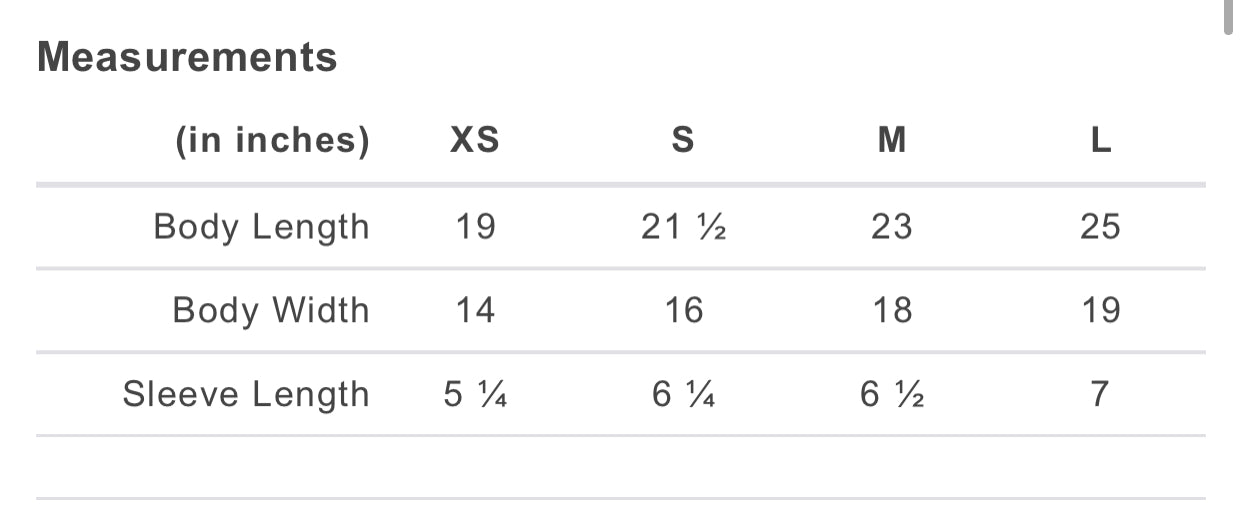Select the M size column header
The width and height of the screenshot is (1242, 522).
coord(892,141)
